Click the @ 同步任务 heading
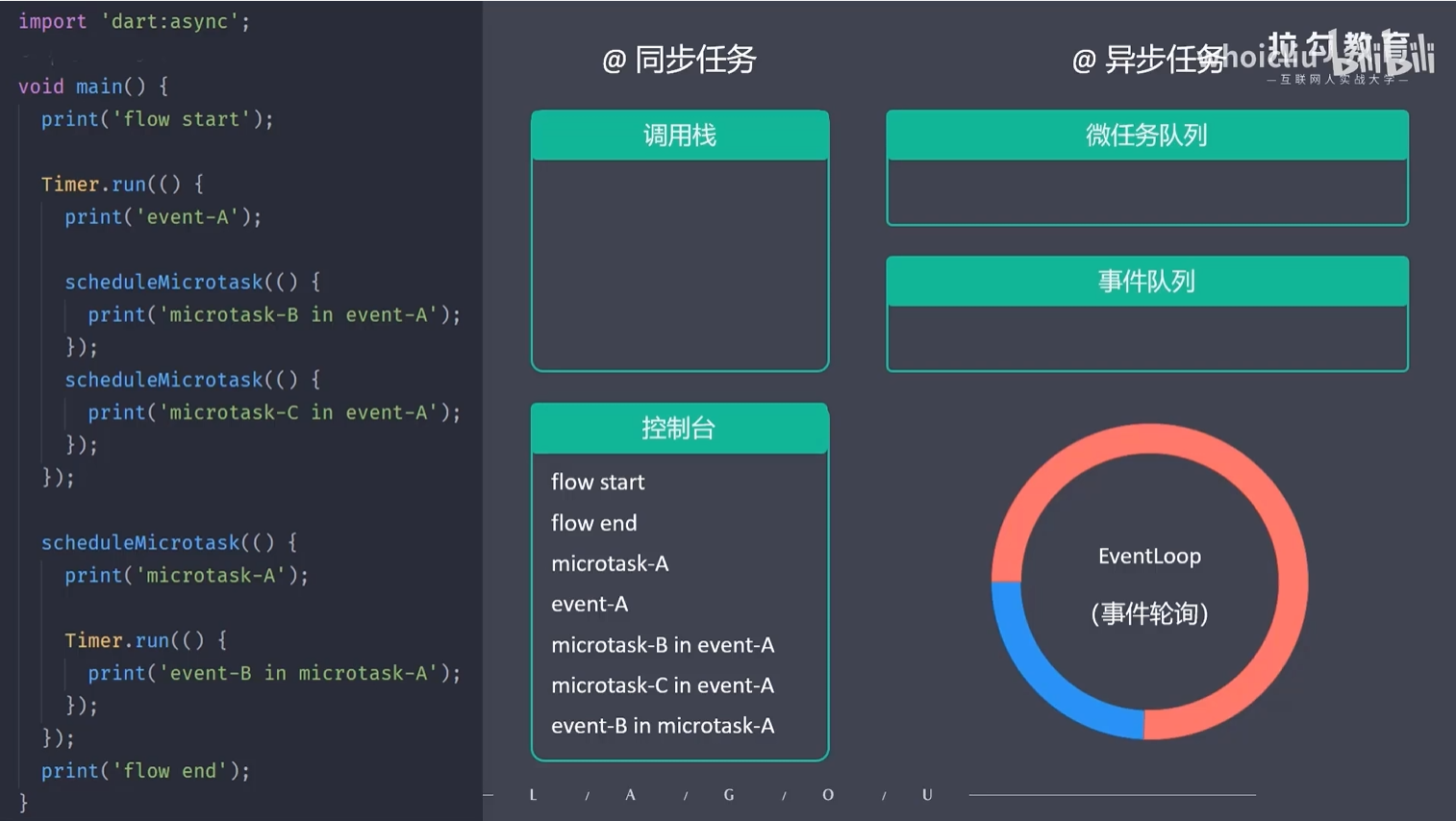 tap(679, 60)
